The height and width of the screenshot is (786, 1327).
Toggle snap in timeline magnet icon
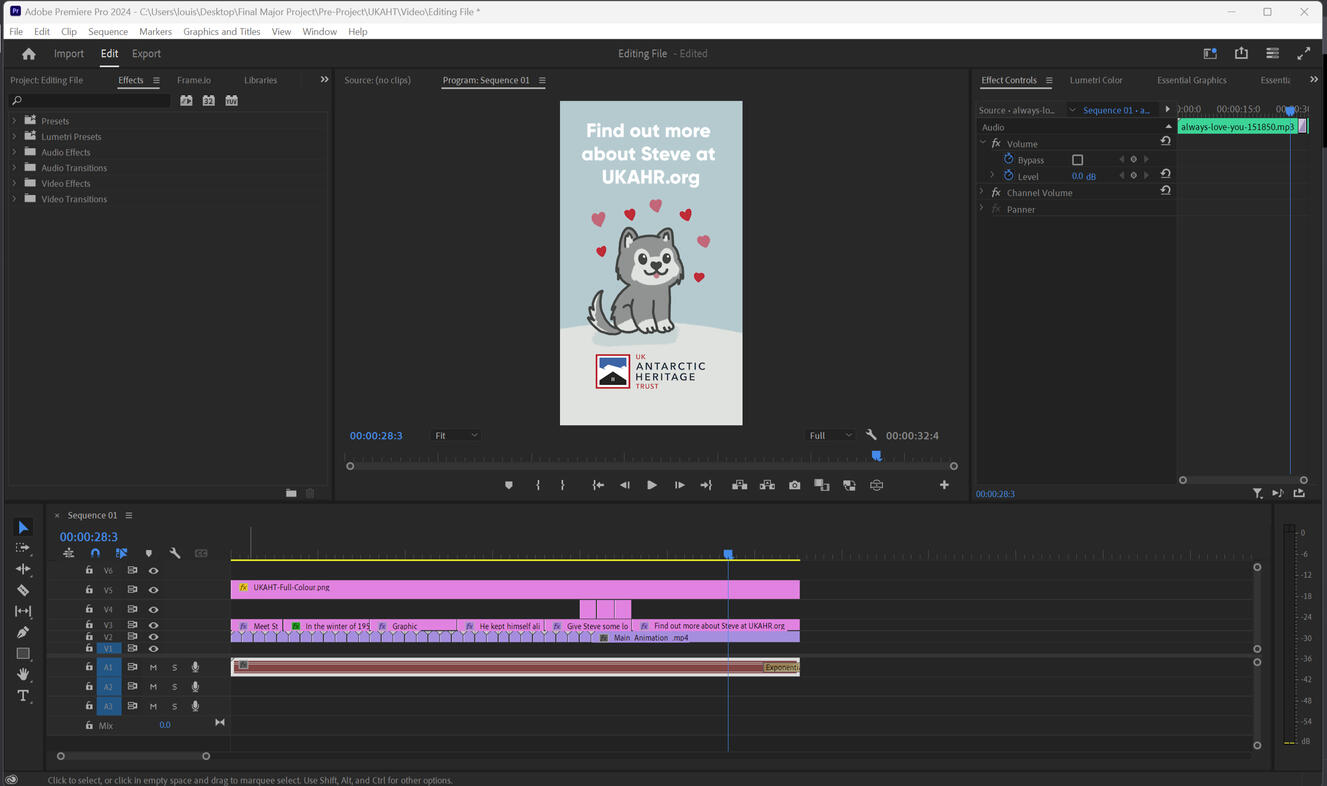tap(95, 553)
